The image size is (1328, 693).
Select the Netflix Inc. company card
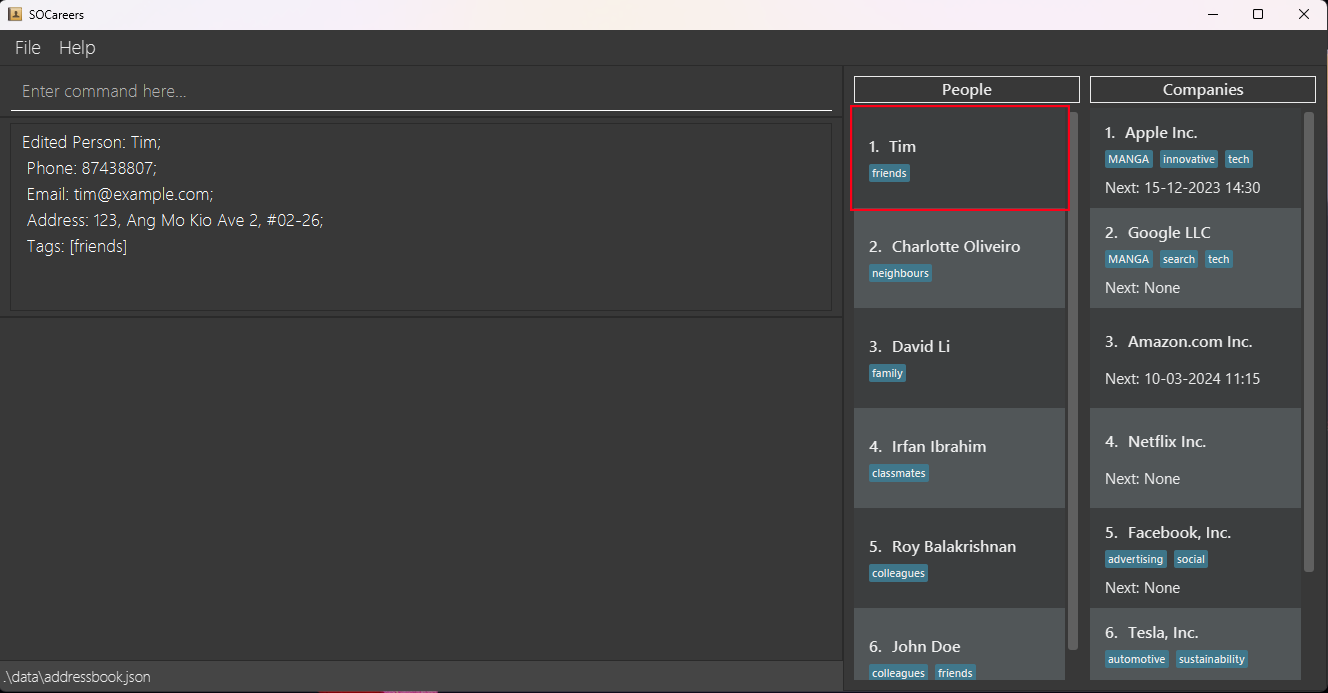[x=1195, y=458]
